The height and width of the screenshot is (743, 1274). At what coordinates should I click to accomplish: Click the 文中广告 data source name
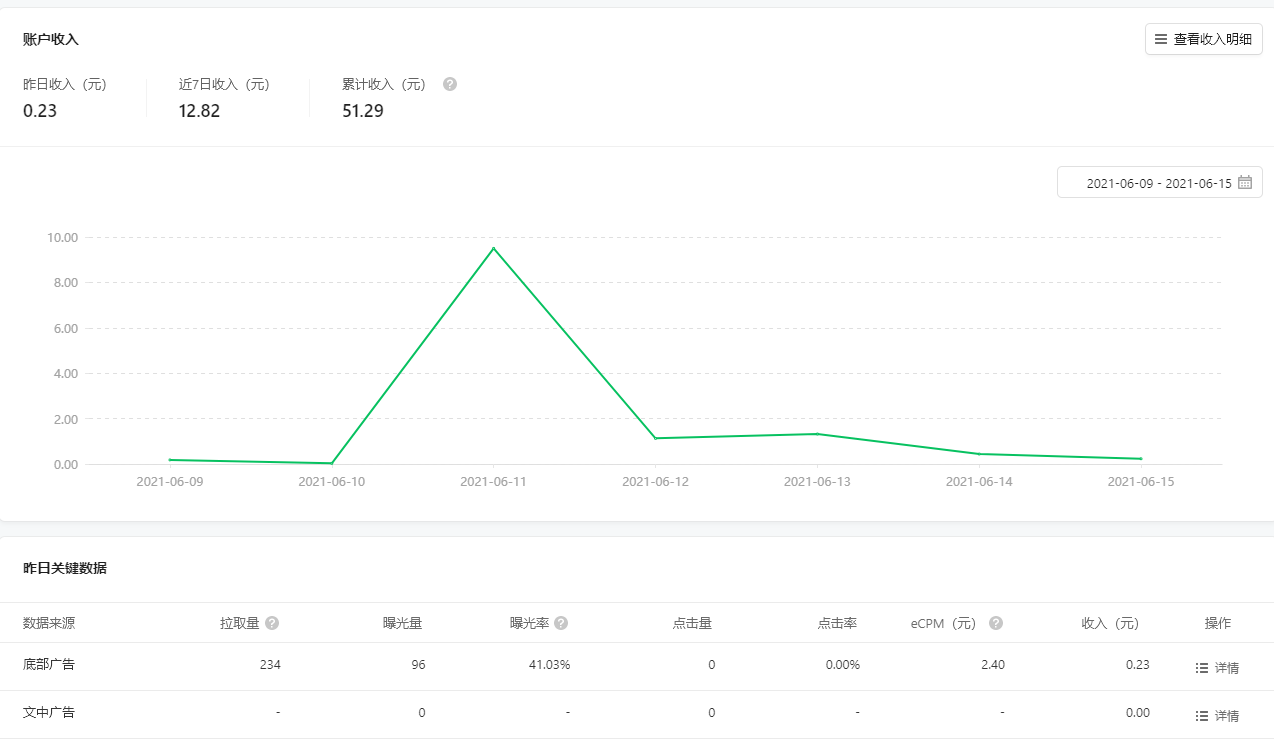49,713
